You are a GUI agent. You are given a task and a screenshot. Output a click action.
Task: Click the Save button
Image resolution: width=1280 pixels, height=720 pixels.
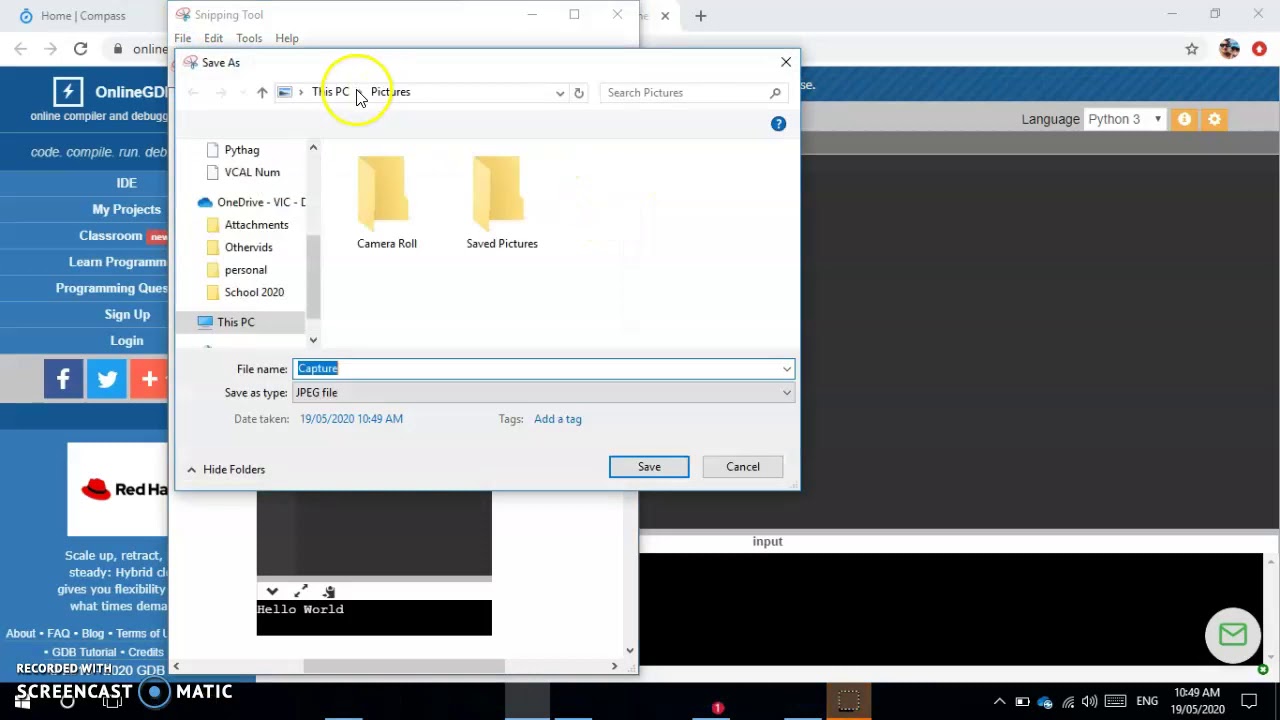649,467
